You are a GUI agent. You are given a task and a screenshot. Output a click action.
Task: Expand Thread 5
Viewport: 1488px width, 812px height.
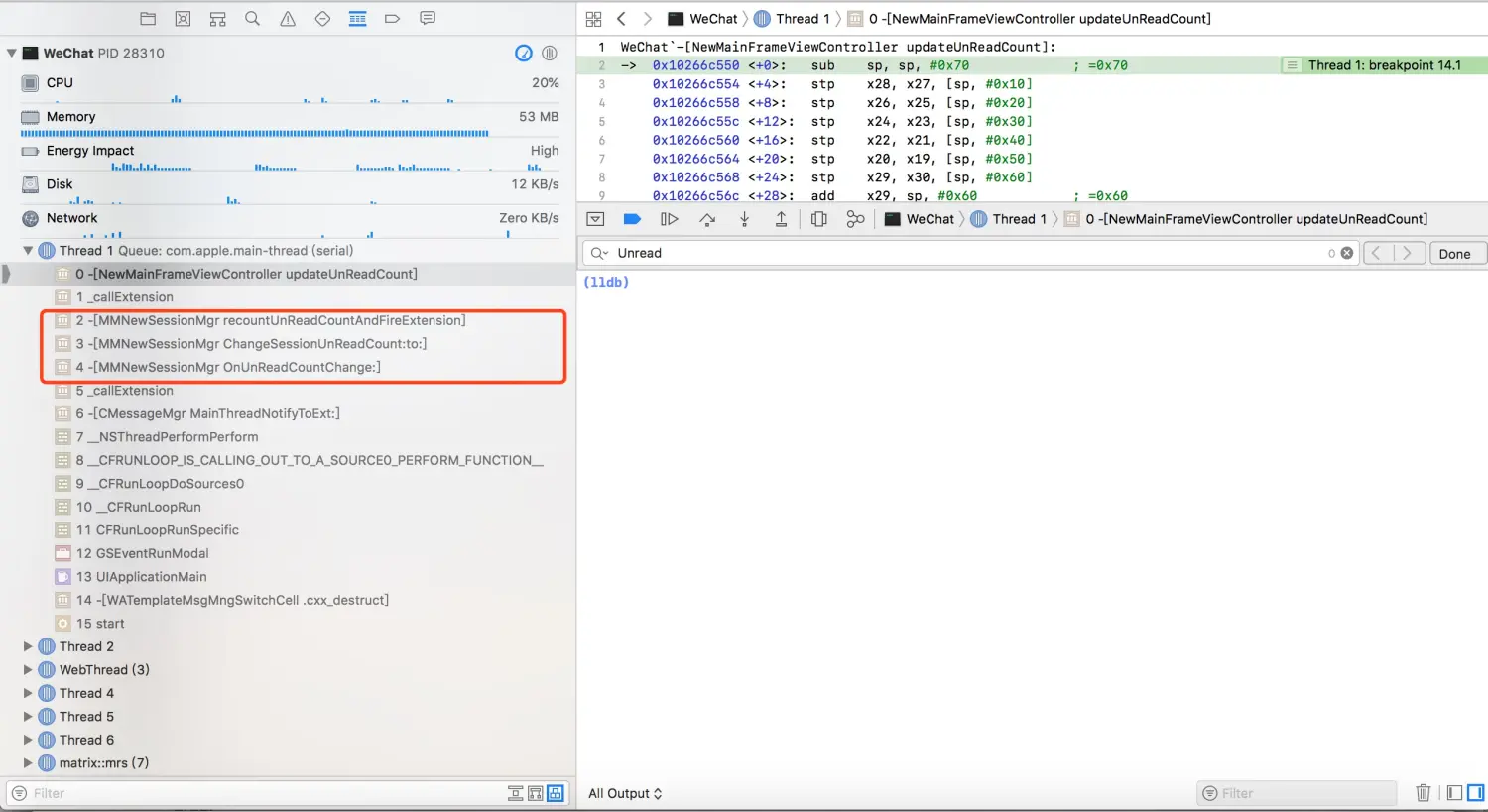pyautogui.click(x=28, y=717)
